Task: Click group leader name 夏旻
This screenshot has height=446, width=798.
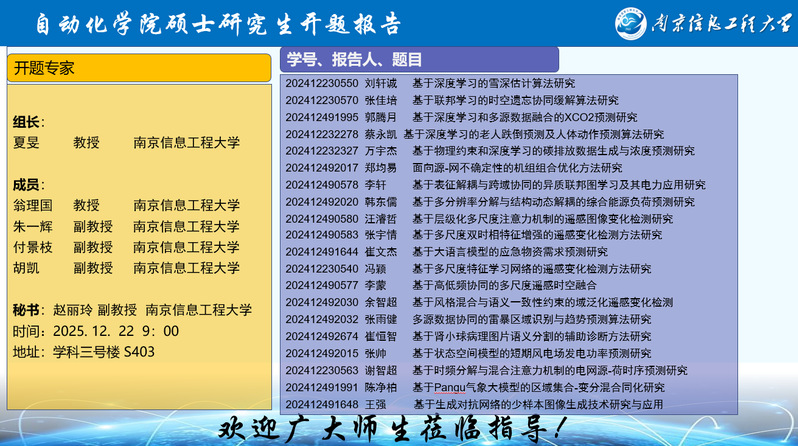Action: 27,143
